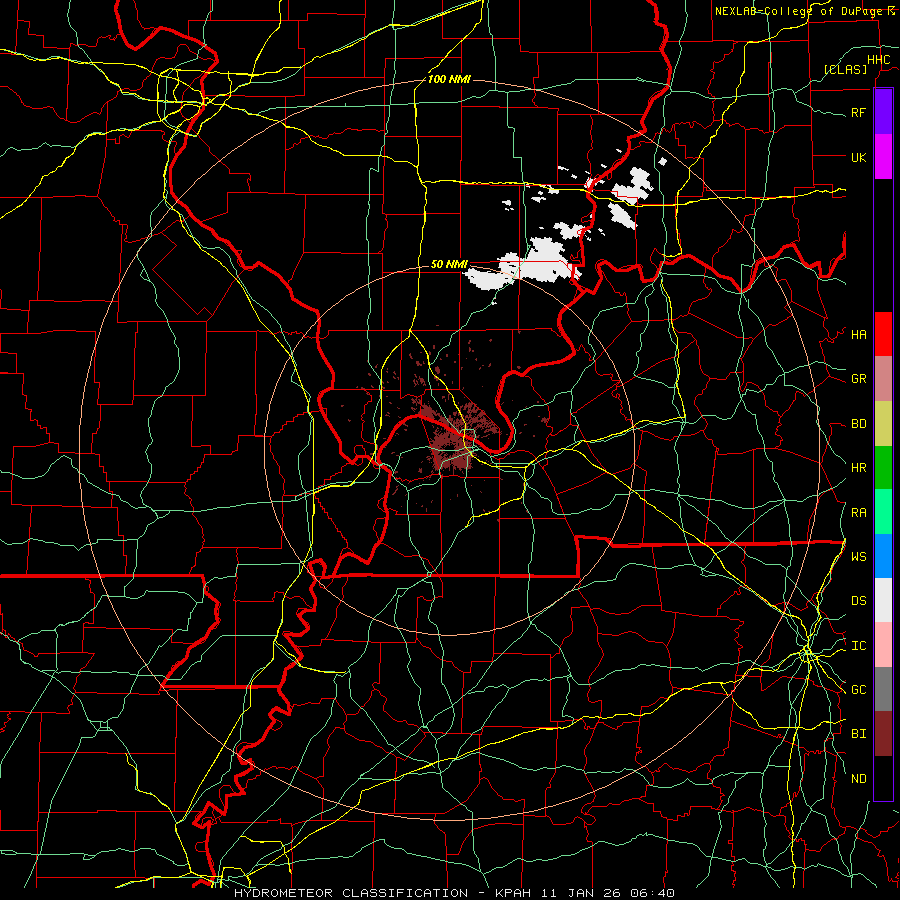Click the HA legend label
The width and height of the screenshot is (900, 900).
858,334
